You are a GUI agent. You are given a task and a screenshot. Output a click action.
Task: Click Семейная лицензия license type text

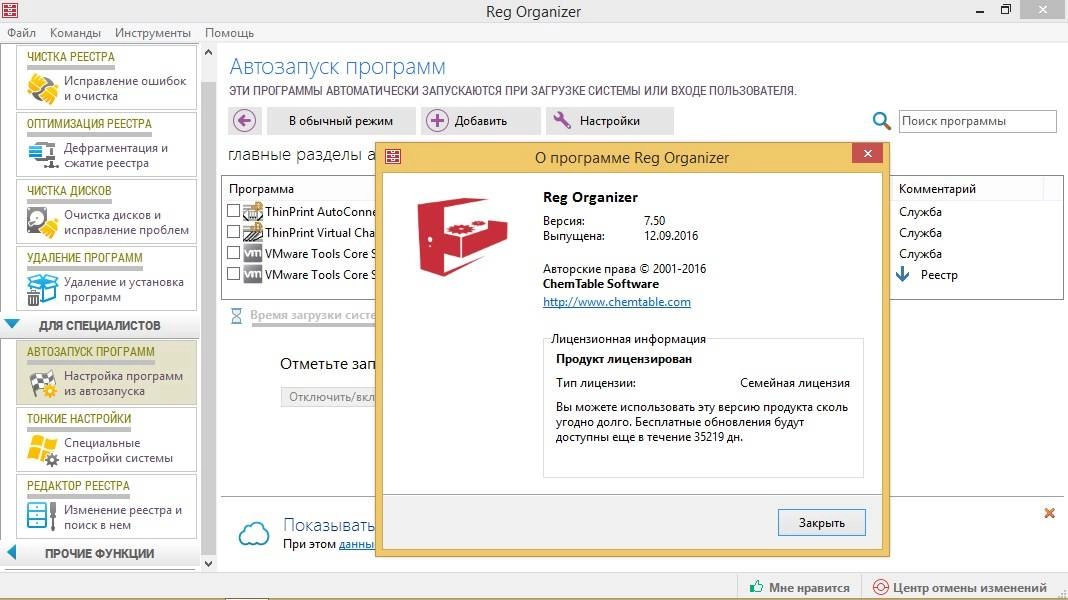point(795,383)
